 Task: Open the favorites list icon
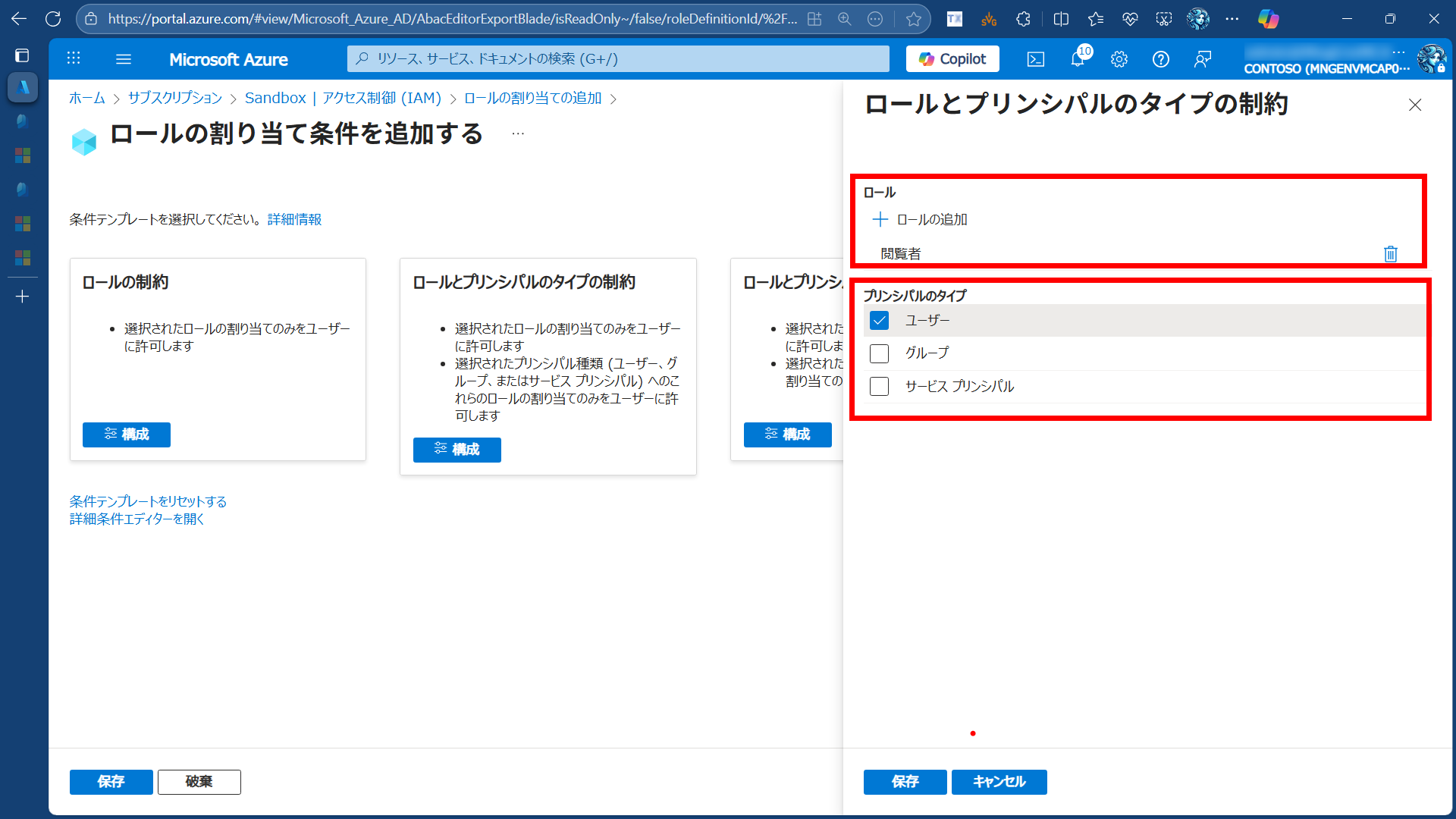[x=1096, y=19]
